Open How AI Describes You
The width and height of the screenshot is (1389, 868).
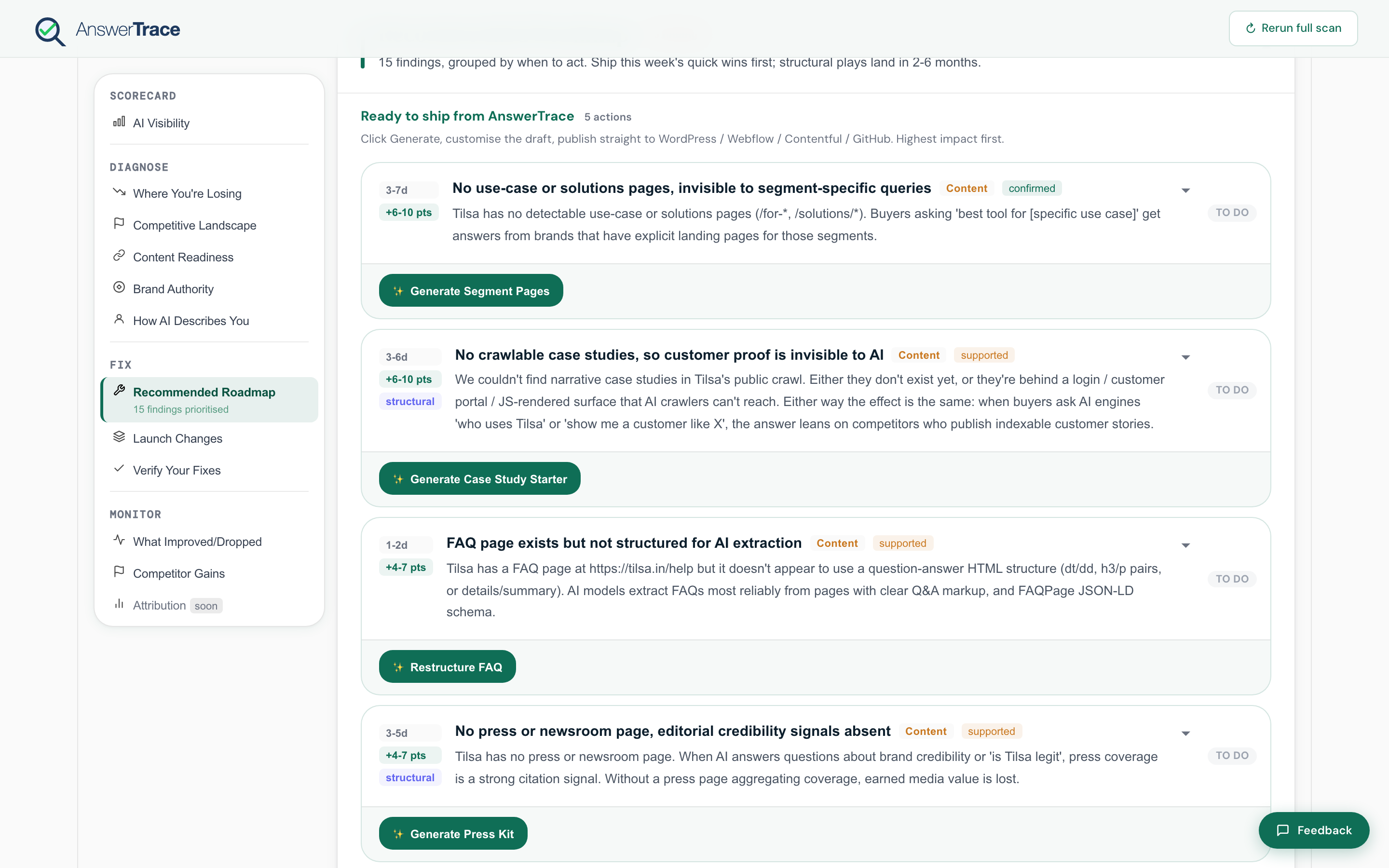[209, 321]
